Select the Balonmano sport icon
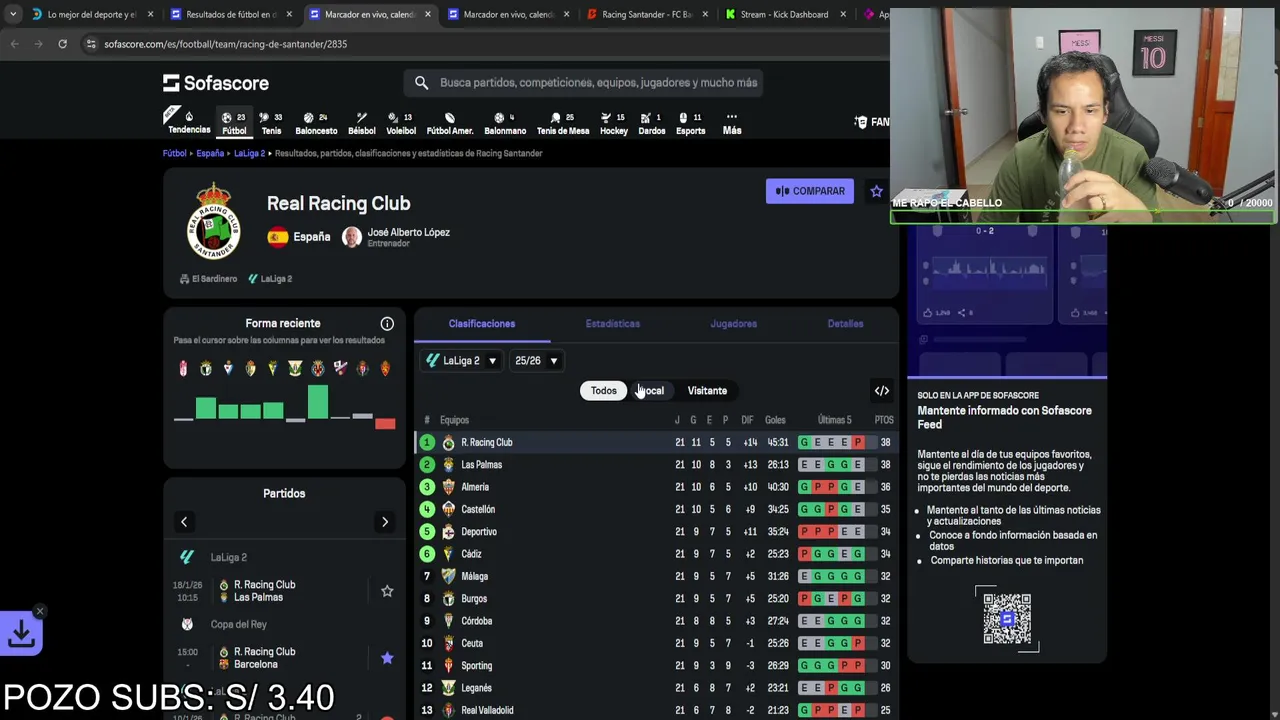The width and height of the screenshot is (1280, 720). pyautogui.click(x=505, y=123)
